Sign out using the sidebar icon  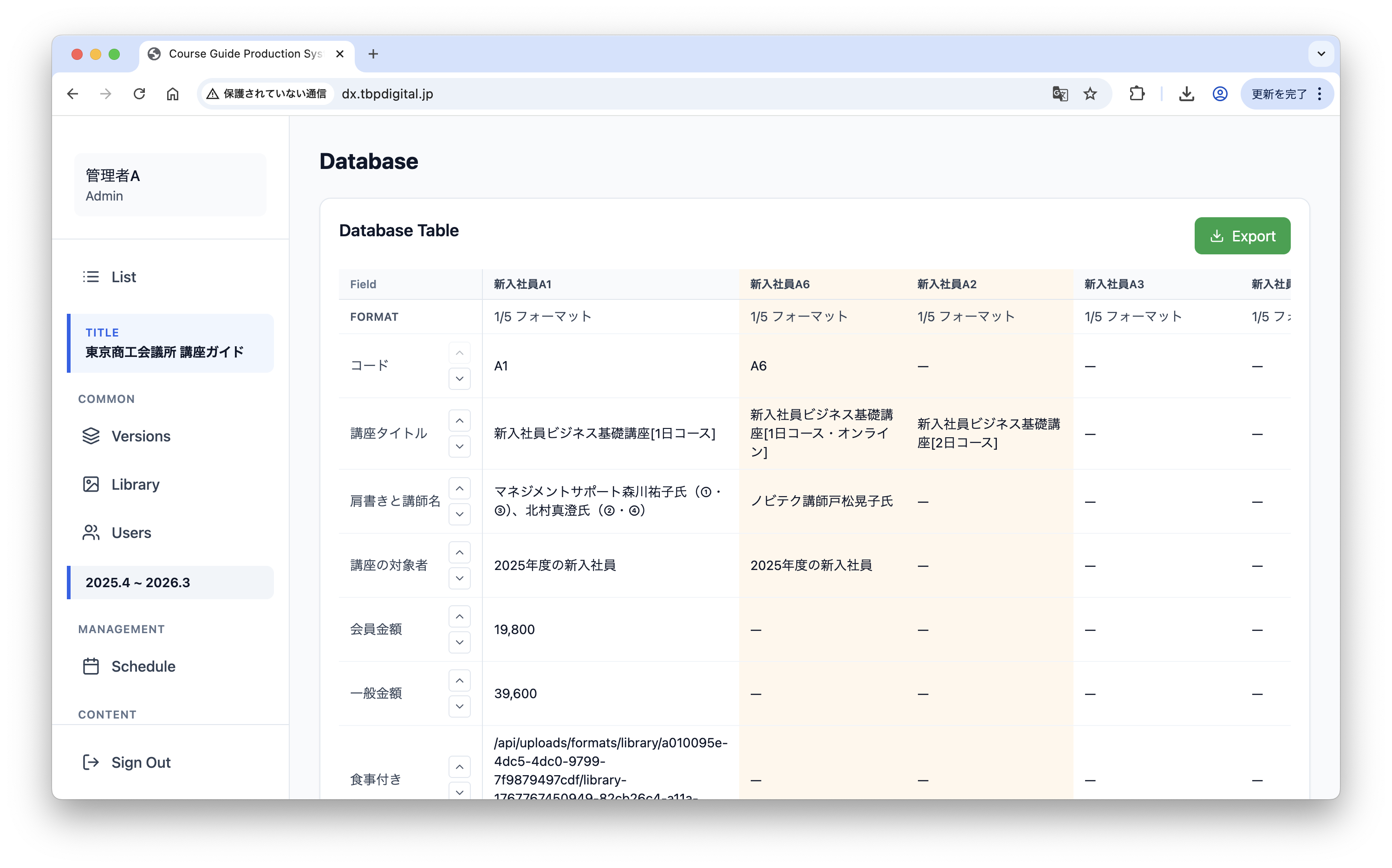coord(91,762)
